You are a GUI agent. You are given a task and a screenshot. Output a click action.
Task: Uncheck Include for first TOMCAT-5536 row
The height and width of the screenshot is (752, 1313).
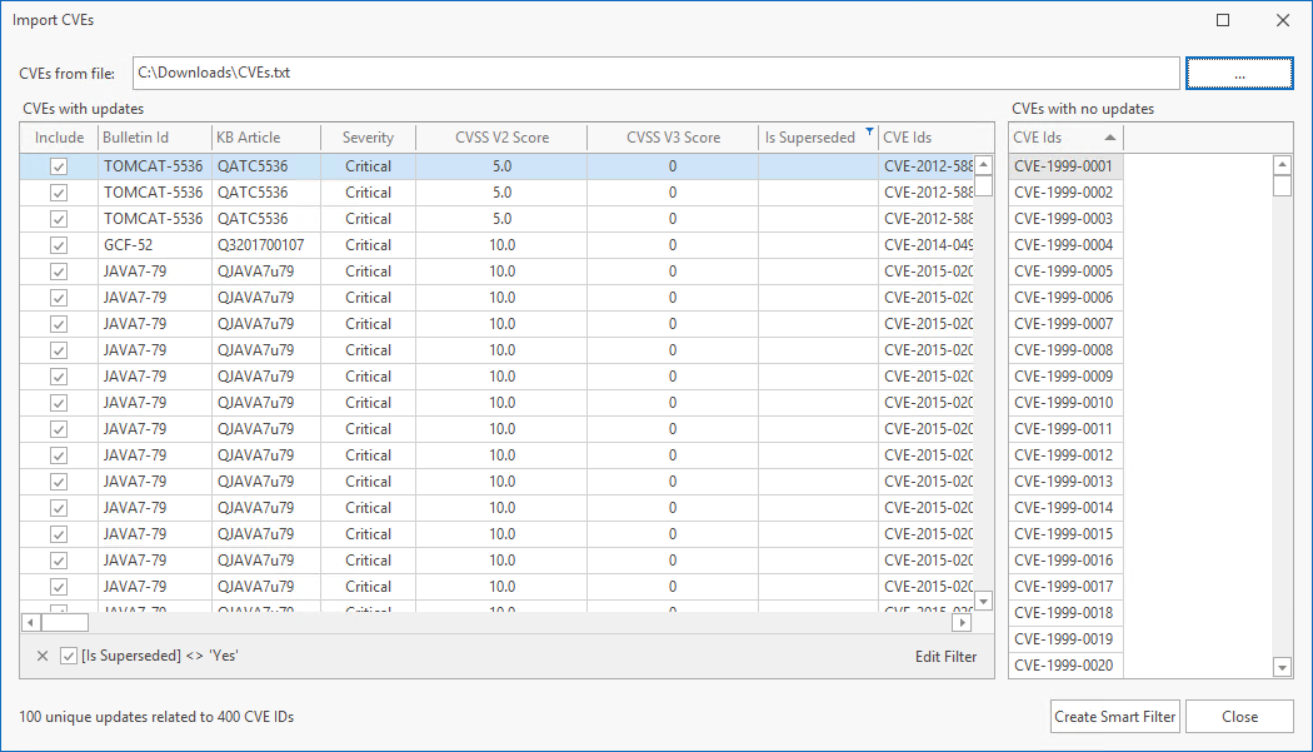59,167
